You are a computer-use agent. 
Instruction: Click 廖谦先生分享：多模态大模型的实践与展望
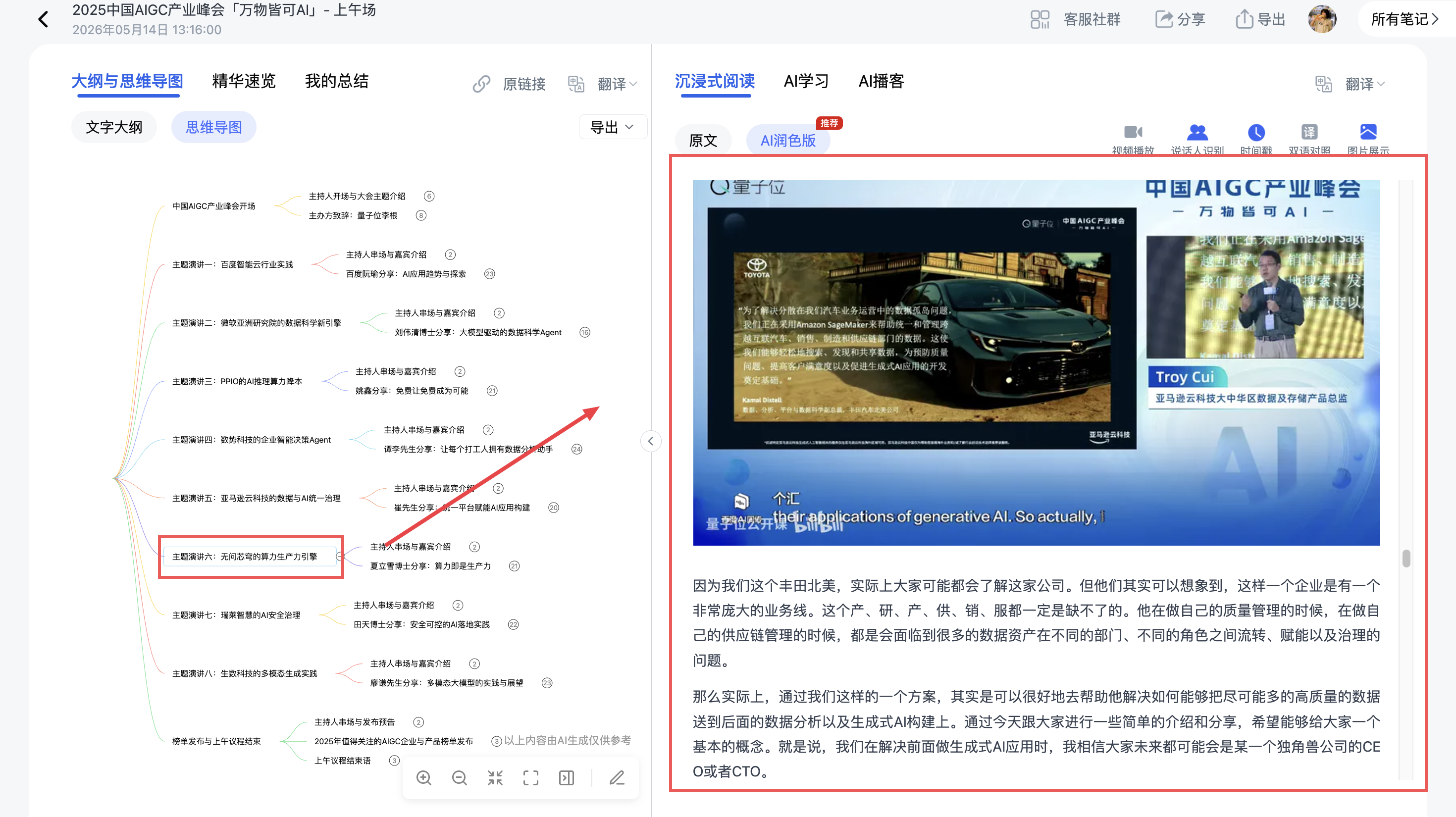click(x=447, y=683)
